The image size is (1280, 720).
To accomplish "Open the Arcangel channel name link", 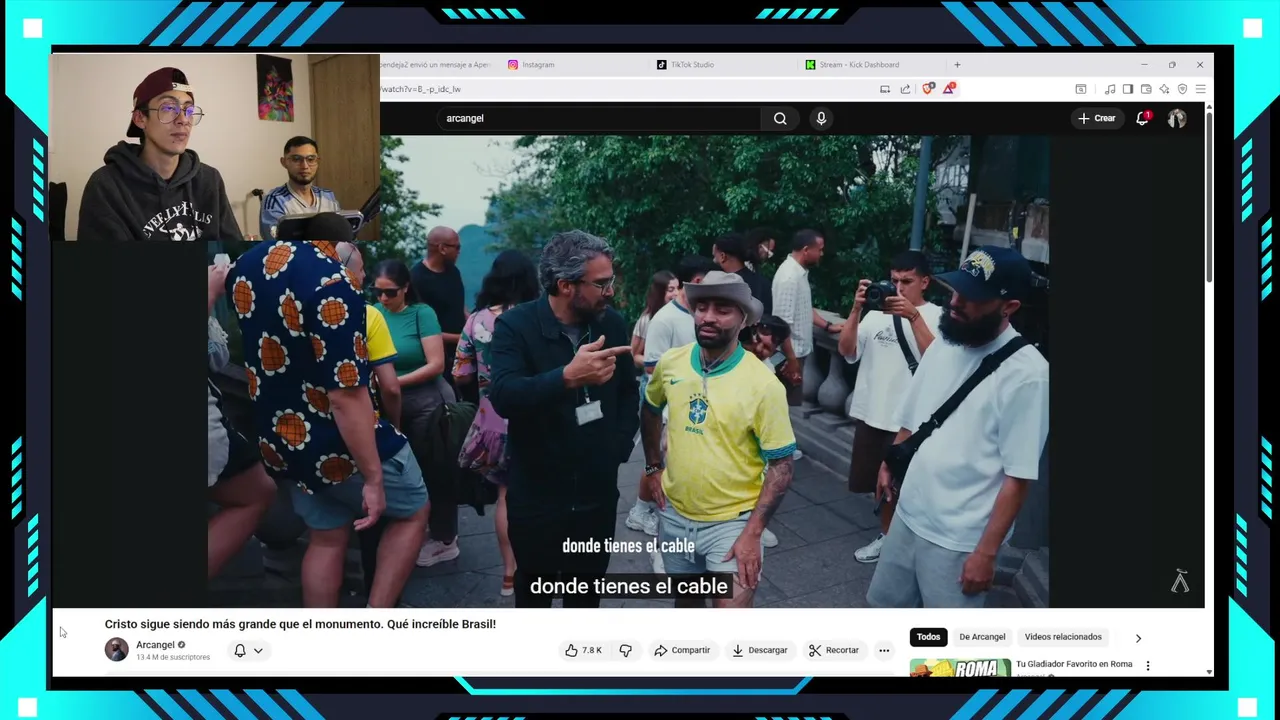I will click(x=155, y=645).
